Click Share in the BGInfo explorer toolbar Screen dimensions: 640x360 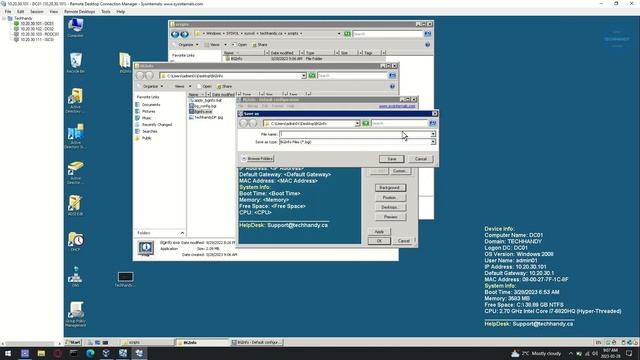(224, 87)
